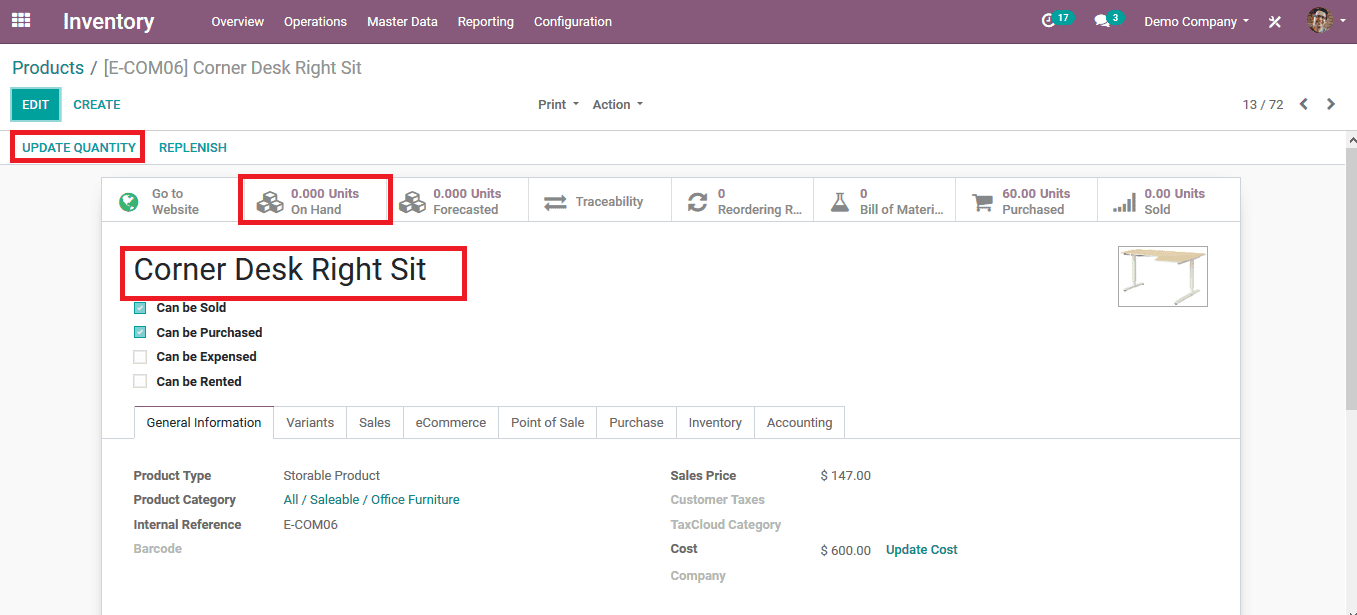Switch to the General Information tab
Viewport: 1357px width, 615px height.
click(x=204, y=422)
